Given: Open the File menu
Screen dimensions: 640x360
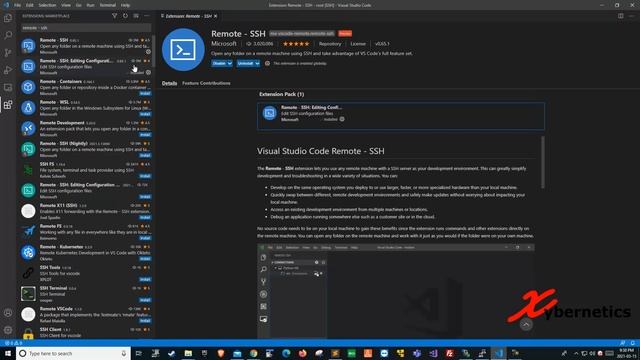Looking at the screenshot, I should (x=18, y=5).
